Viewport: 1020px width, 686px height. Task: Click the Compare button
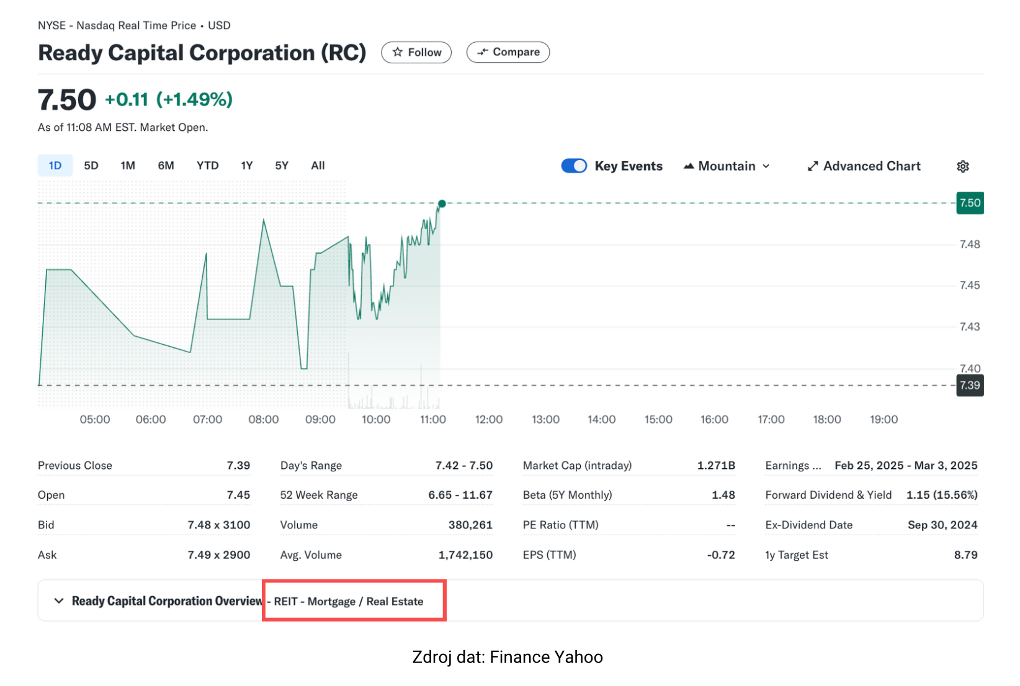508,52
